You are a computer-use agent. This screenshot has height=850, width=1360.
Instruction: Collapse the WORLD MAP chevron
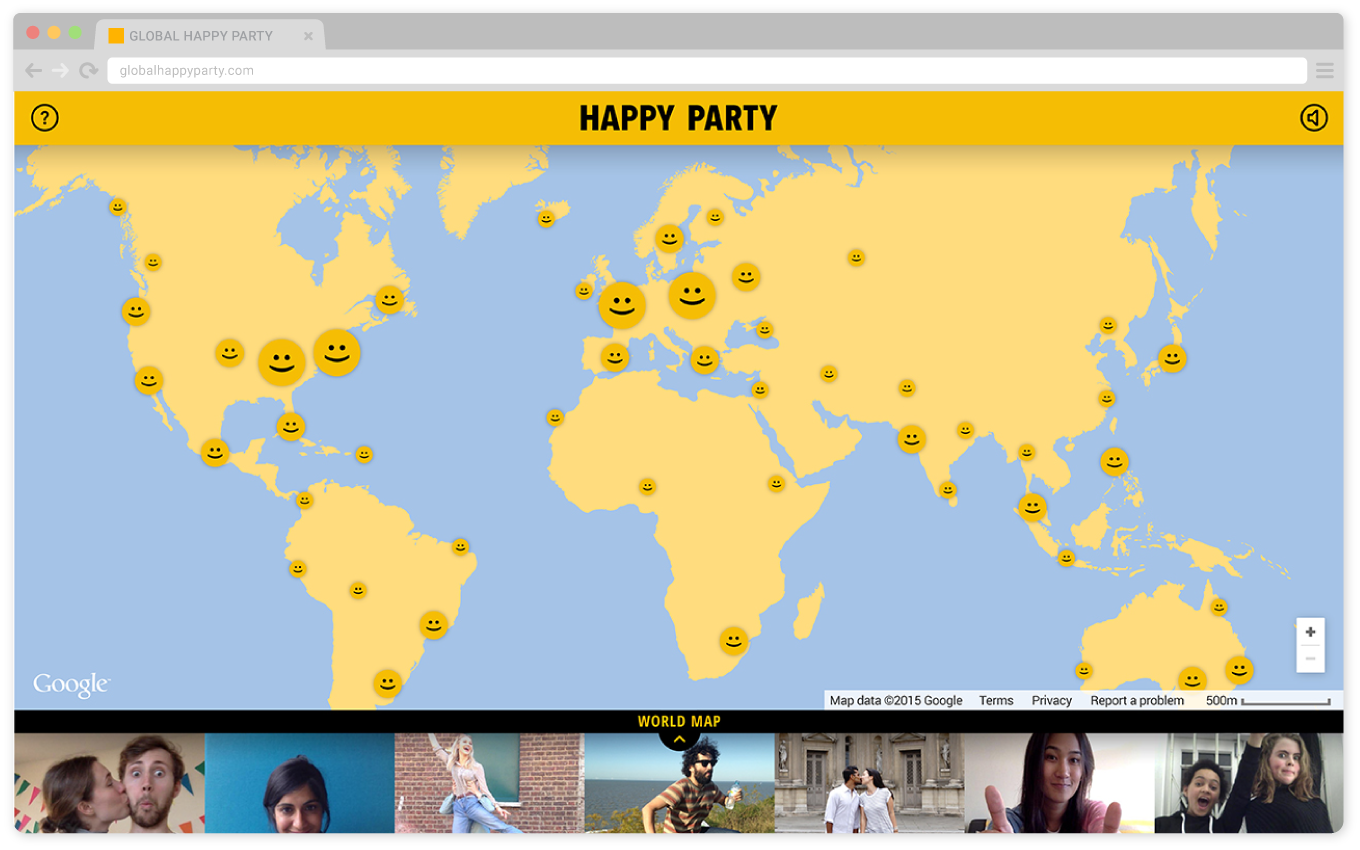[679, 739]
